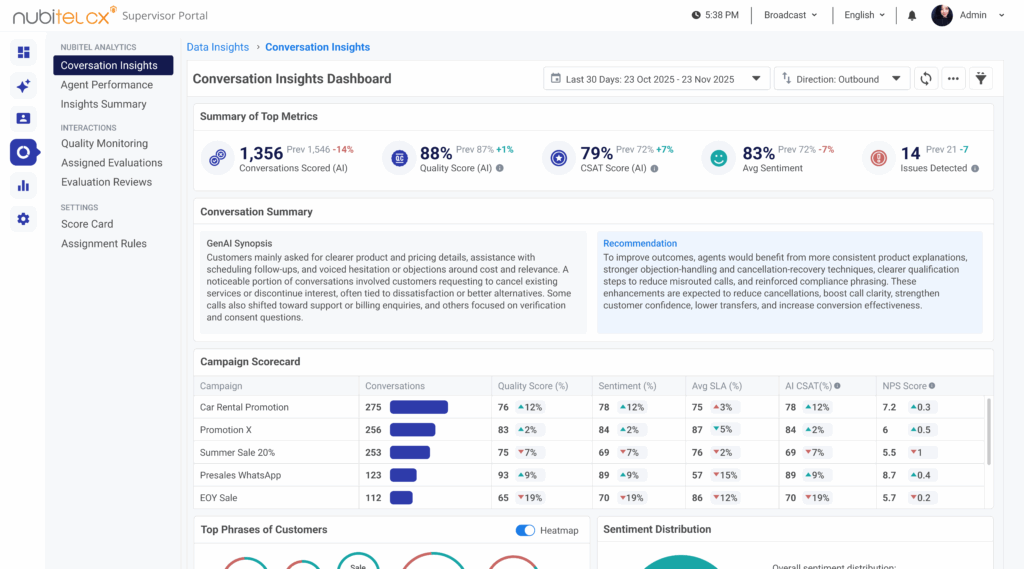Image resolution: width=1024 pixels, height=569 pixels.
Task: Click the Quality Score QC badge icon
Action: tap(399, 158)
